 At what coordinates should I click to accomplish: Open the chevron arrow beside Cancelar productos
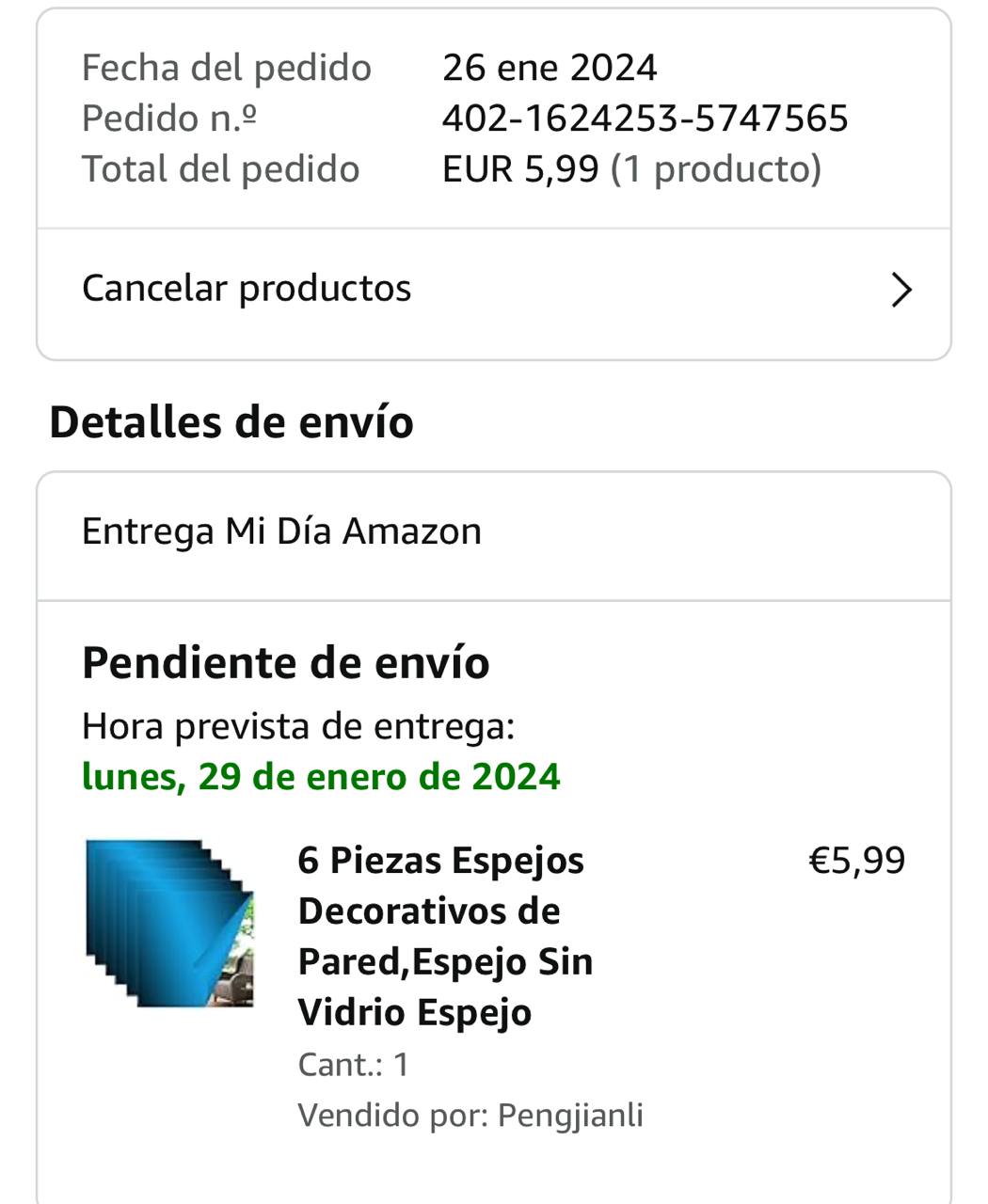(x=901, y=290)
